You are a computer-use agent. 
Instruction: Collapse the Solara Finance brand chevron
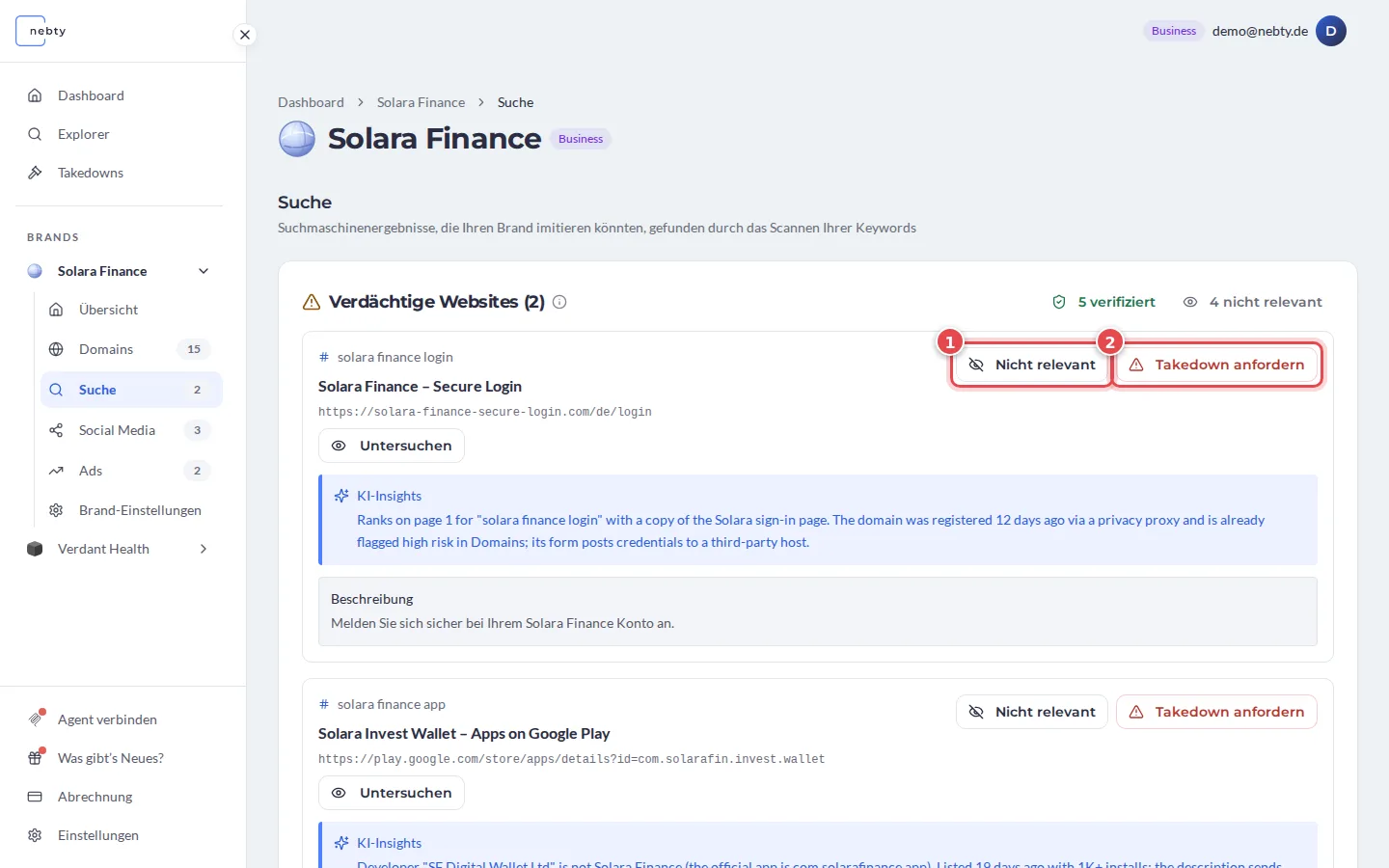tap(204, 271)
